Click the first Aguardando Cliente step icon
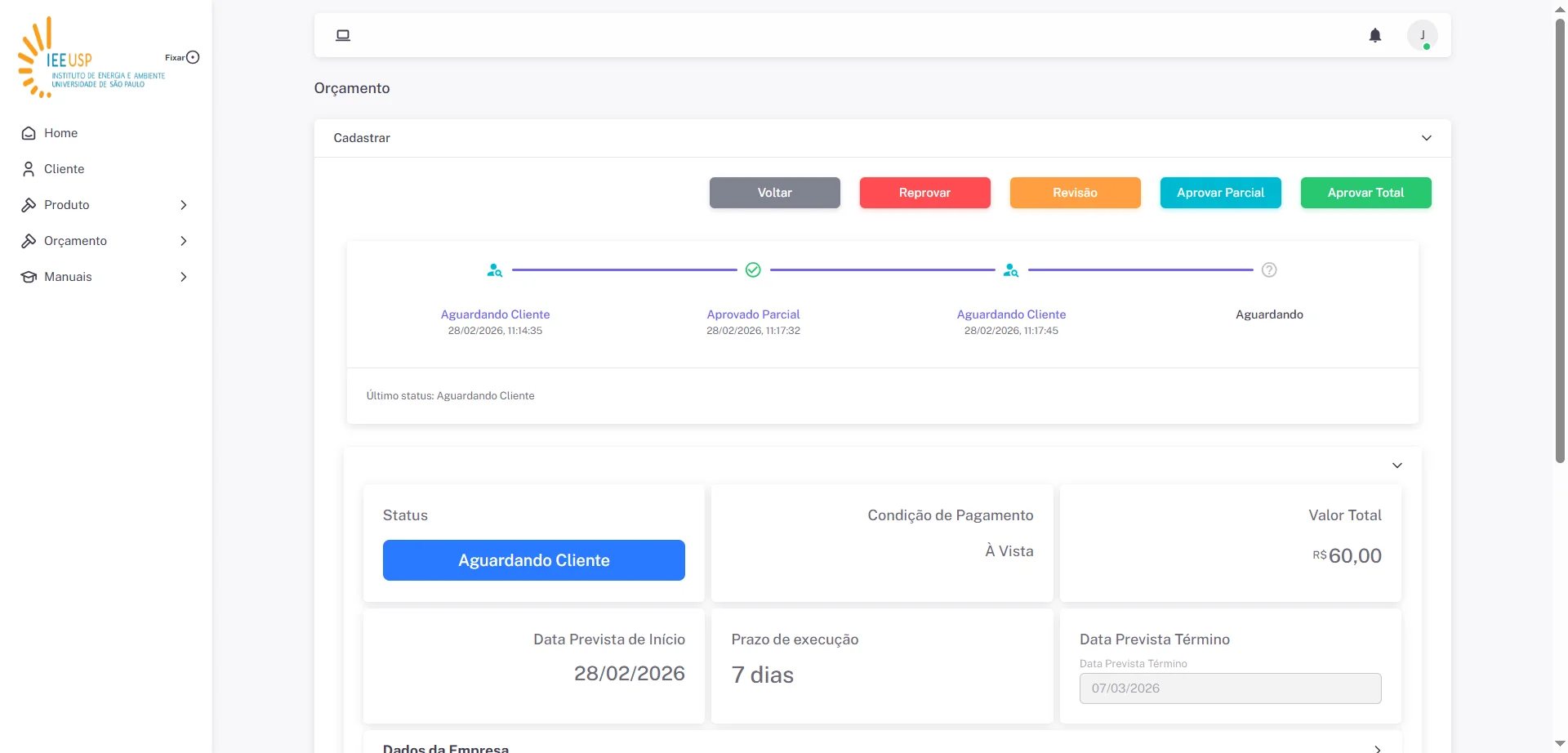This screenshot has height=753, width=1568. coord(495,270)
